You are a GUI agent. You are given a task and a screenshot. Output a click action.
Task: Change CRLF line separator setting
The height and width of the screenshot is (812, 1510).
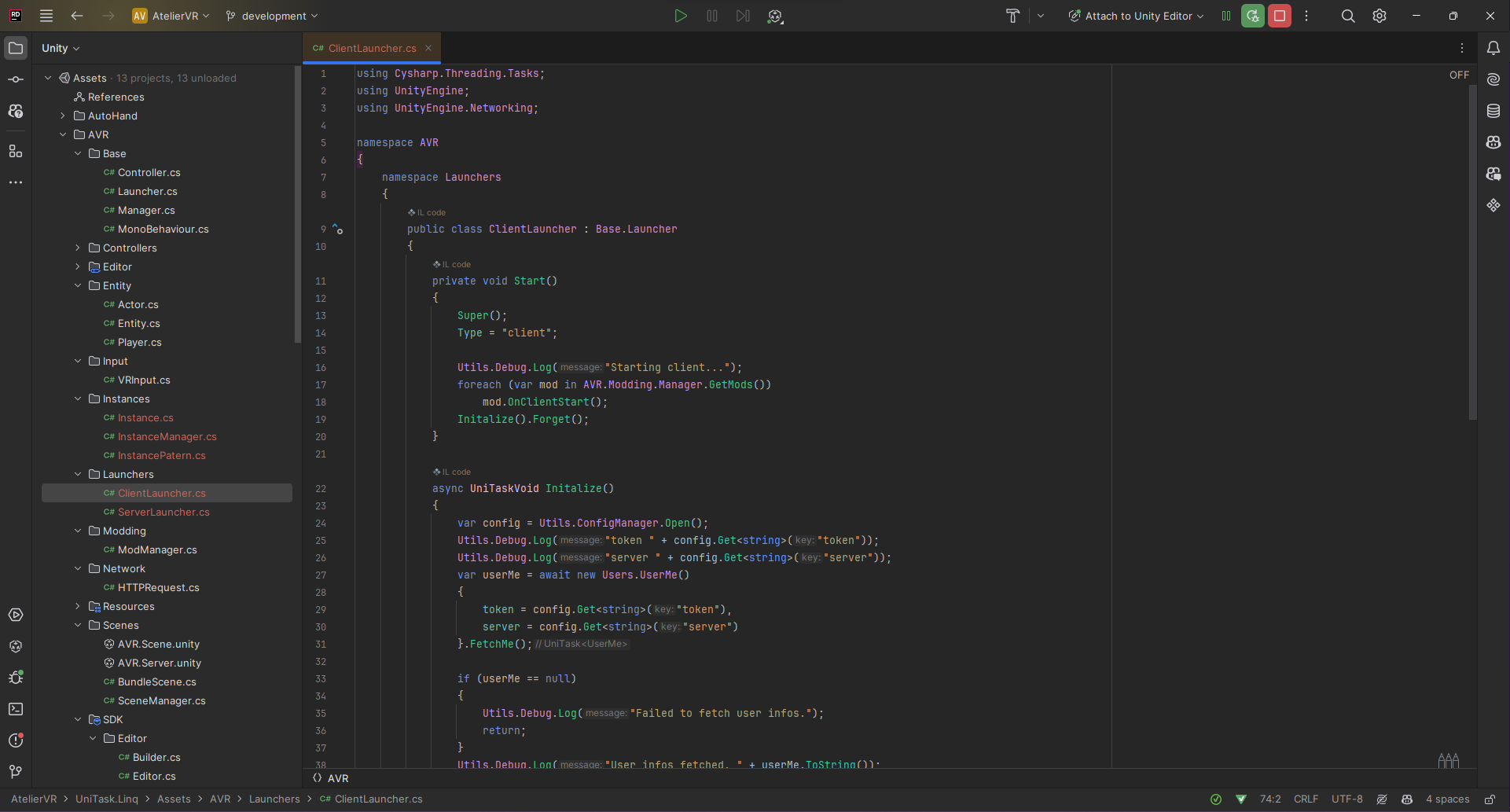(1306, 799)
